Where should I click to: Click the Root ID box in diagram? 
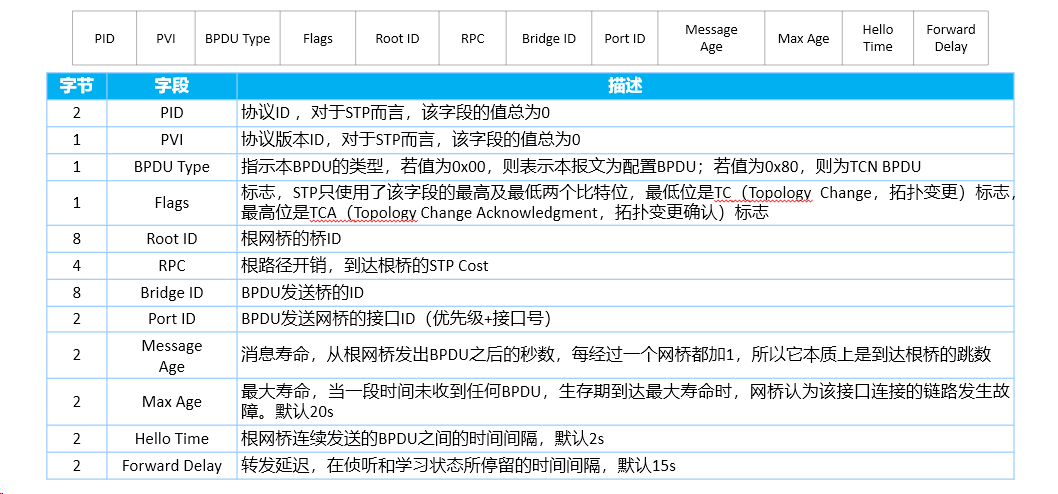397,38
